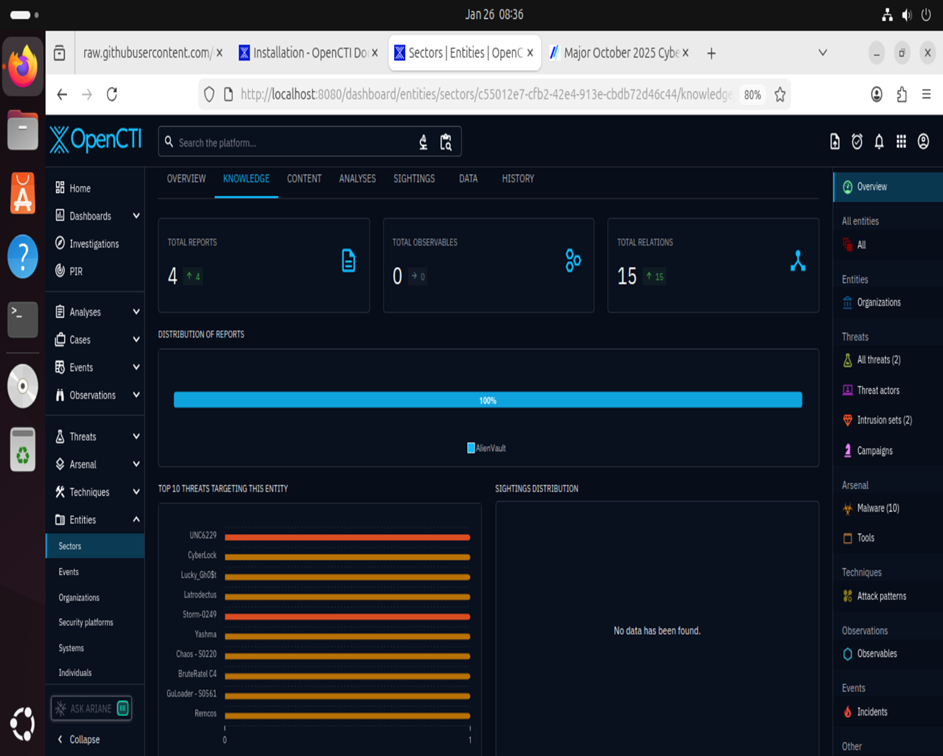Open Incidents in right panel
This screenshot has height=756, width=943.
pos(871,711)
